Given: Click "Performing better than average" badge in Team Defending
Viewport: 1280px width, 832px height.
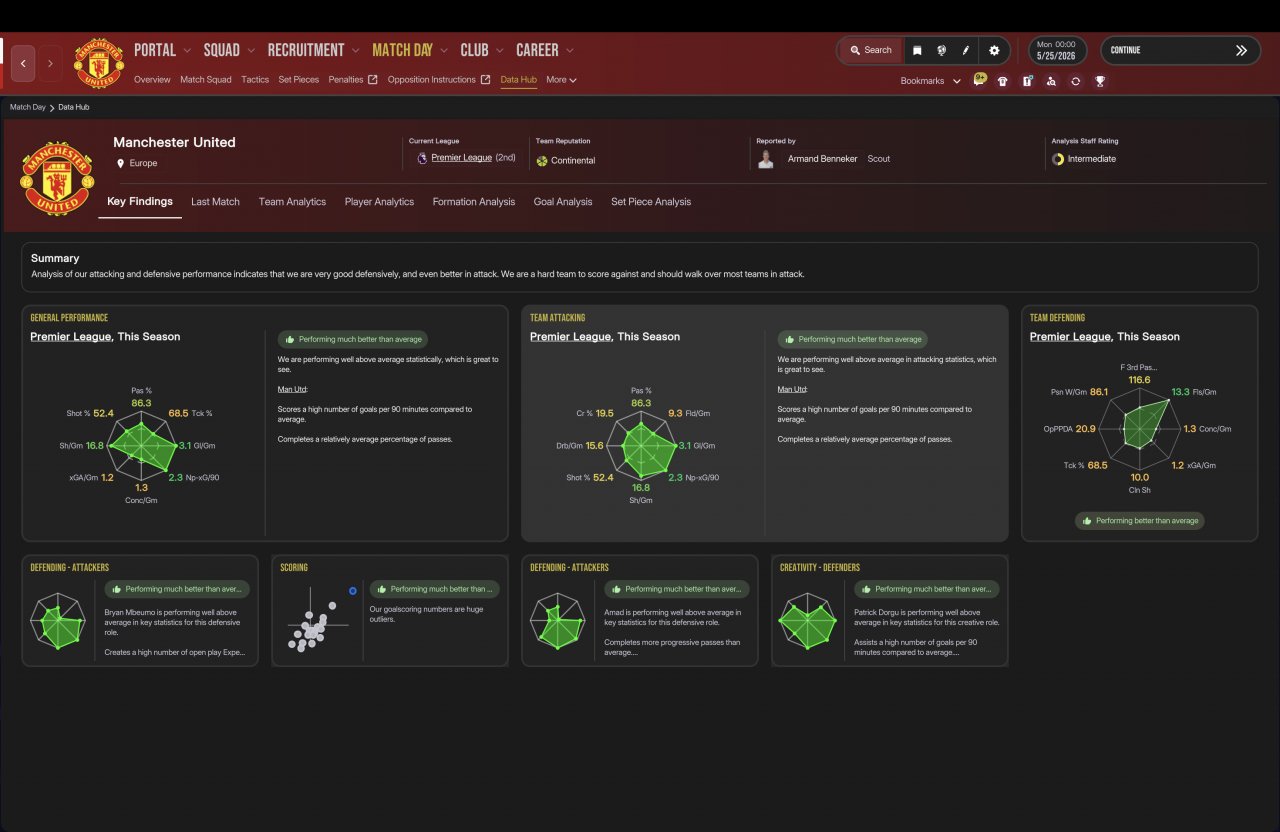Looking at the screenshot, I should tap(1140, 521).
